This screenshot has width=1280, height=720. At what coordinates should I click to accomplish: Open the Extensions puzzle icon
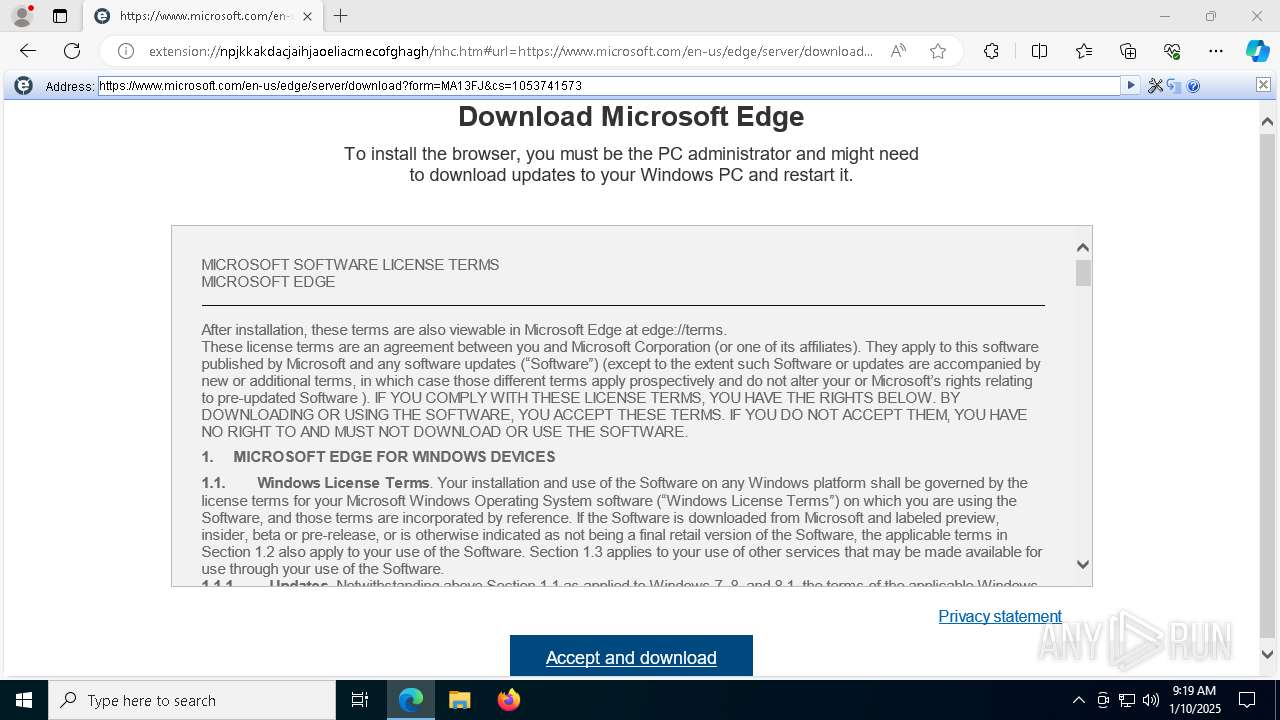pyautogui.click(x=991, y=51)
